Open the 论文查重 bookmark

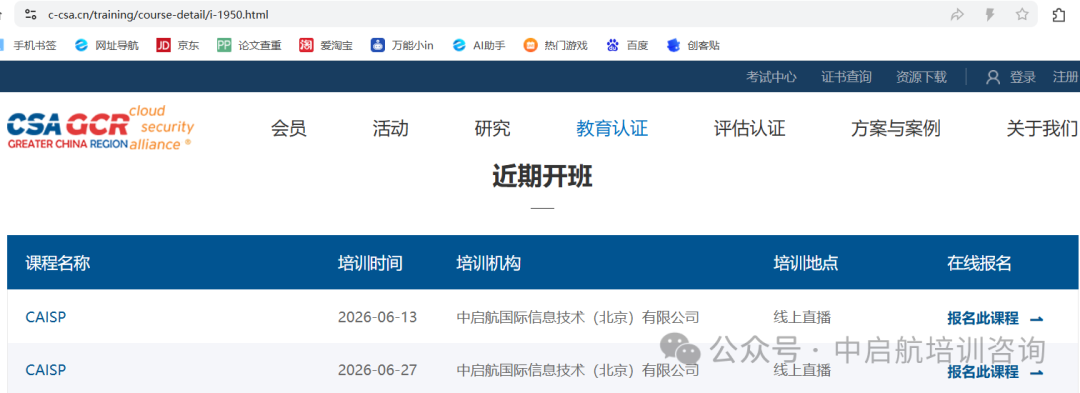249,45
